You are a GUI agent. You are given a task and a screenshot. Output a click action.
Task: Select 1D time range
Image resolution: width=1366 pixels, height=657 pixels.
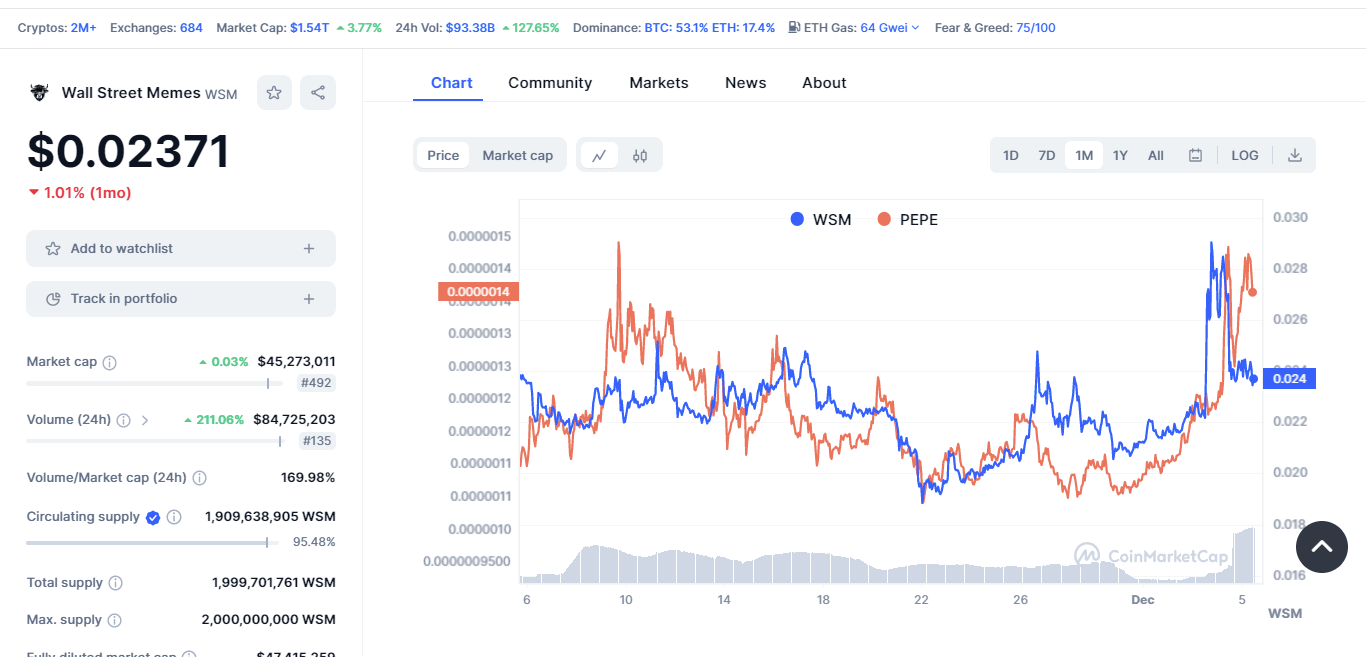1011,155
